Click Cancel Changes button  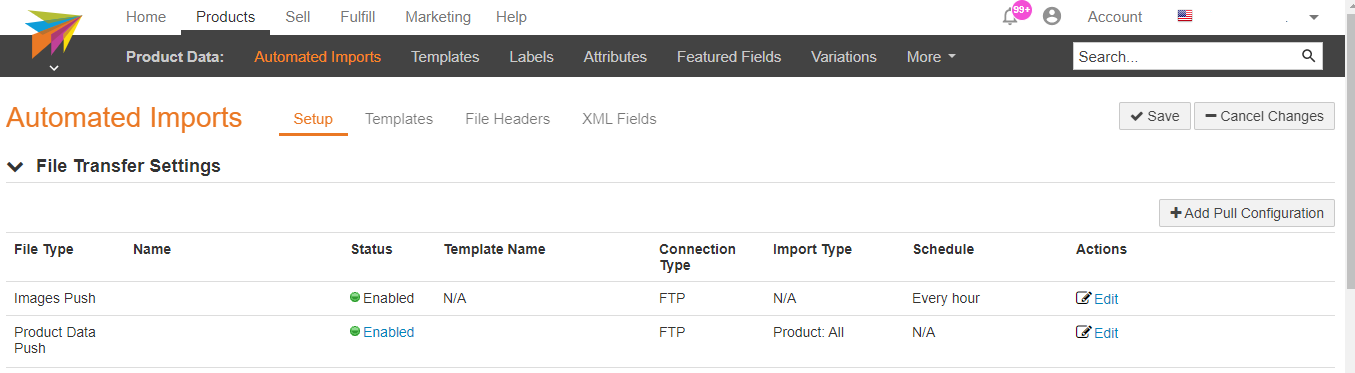(1264, 116)
